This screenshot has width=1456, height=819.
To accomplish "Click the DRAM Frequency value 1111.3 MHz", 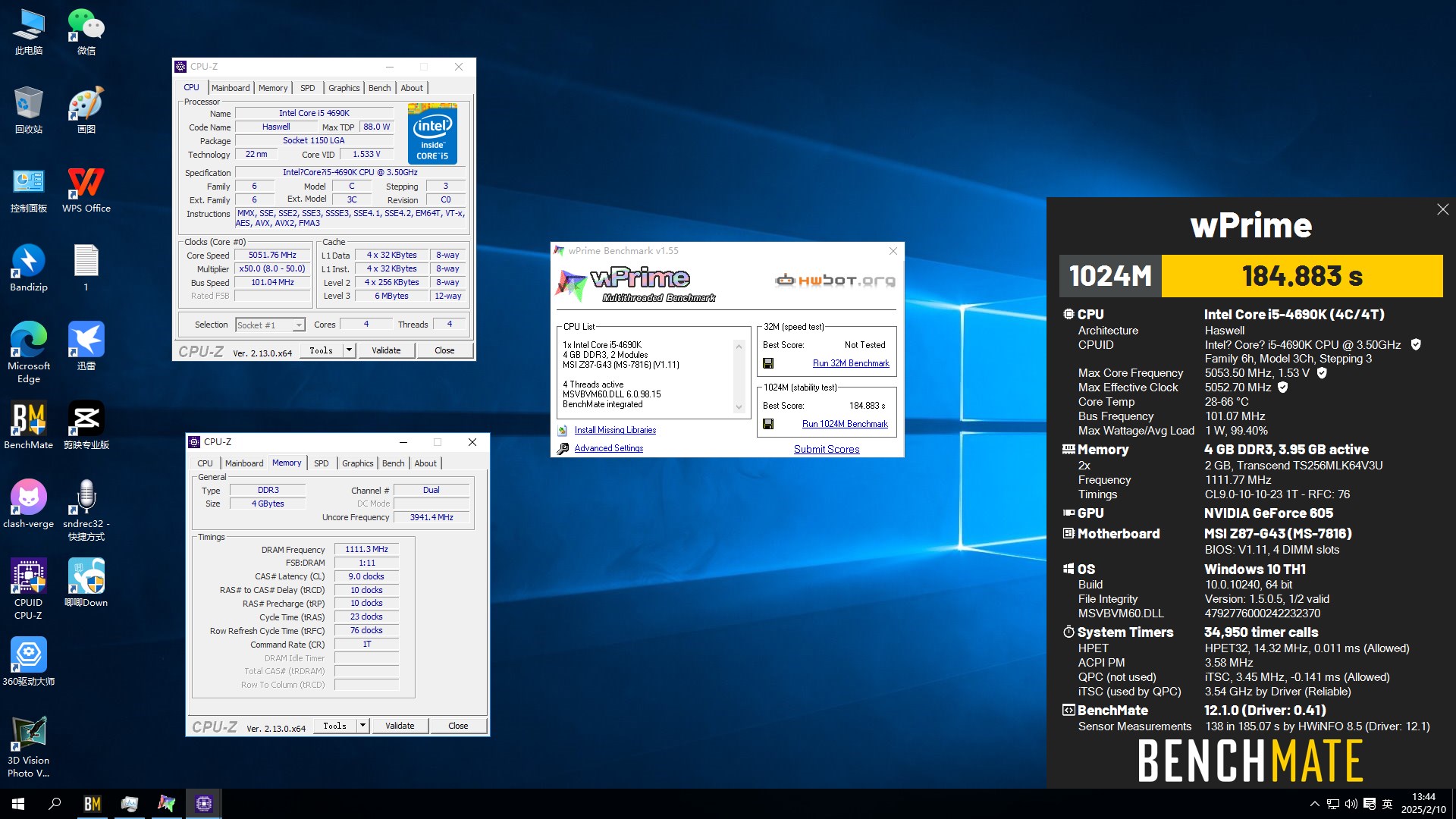I will (366, 549).
